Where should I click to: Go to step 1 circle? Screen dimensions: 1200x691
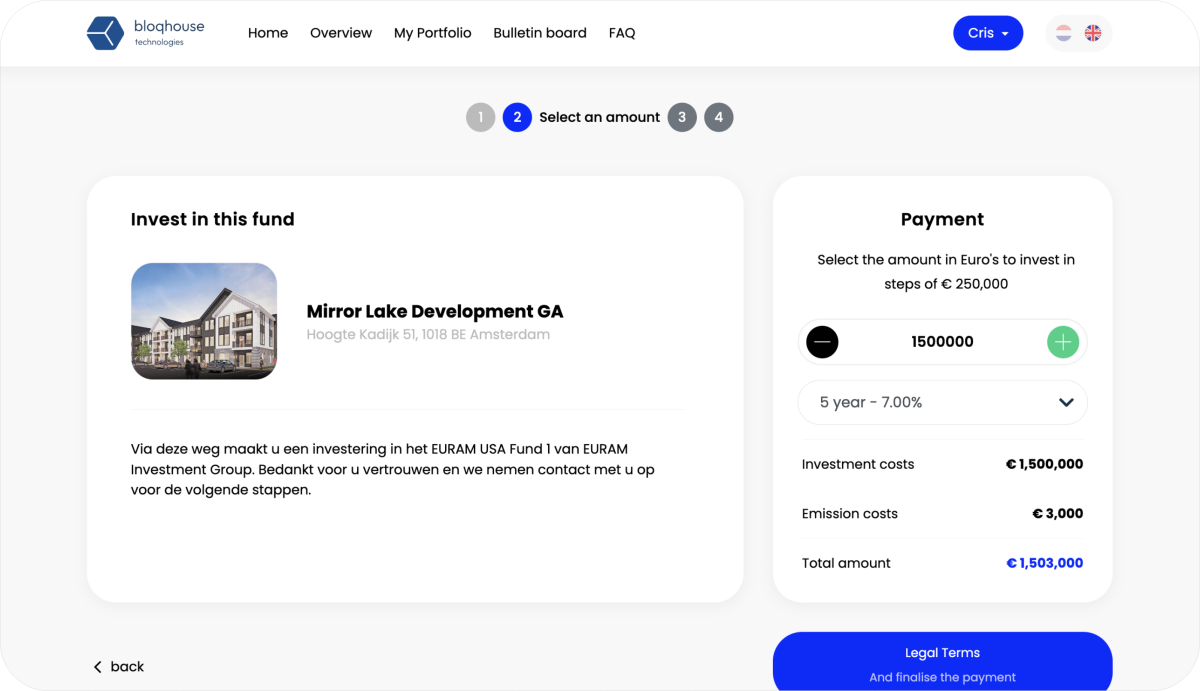coord(480,117)
